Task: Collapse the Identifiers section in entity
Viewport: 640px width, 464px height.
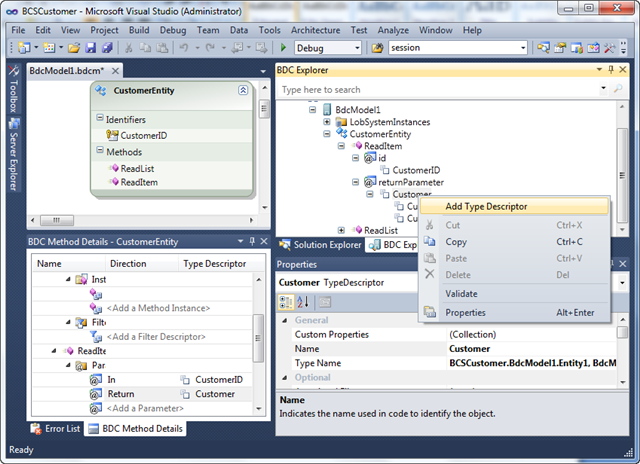Action: click(100, 118)
